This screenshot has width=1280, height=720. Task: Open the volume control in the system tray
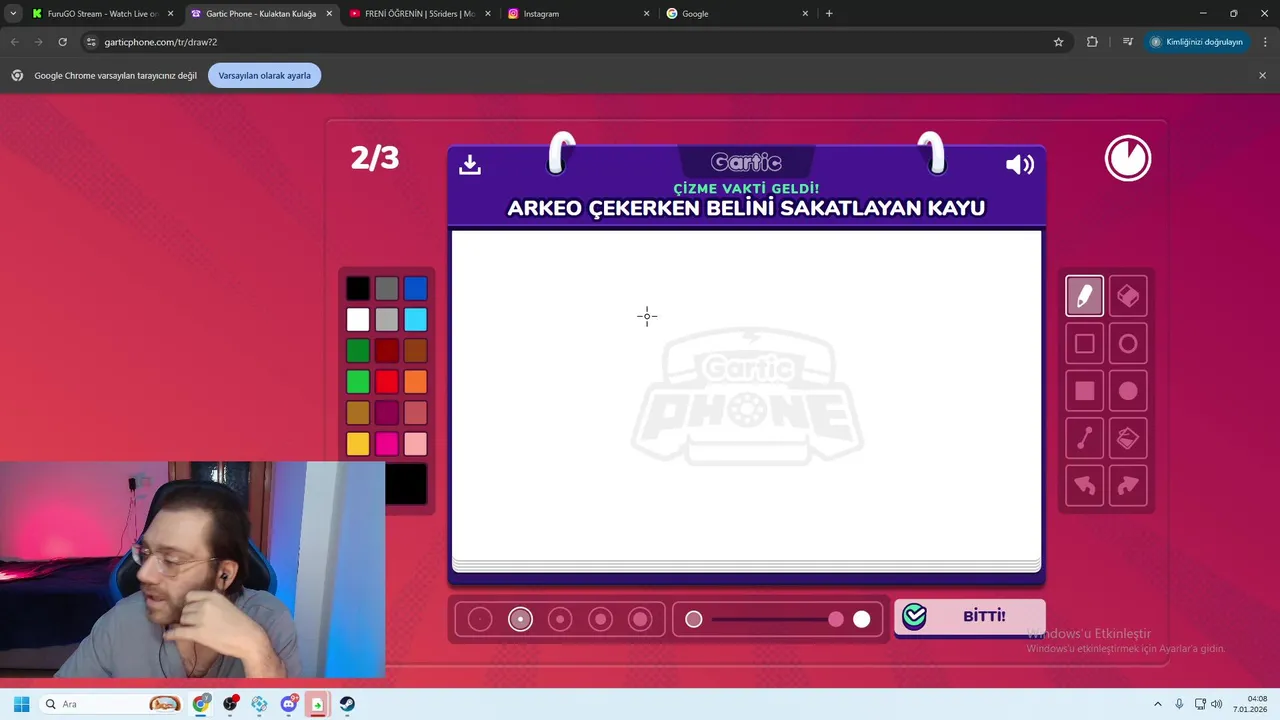point(1217,704)
